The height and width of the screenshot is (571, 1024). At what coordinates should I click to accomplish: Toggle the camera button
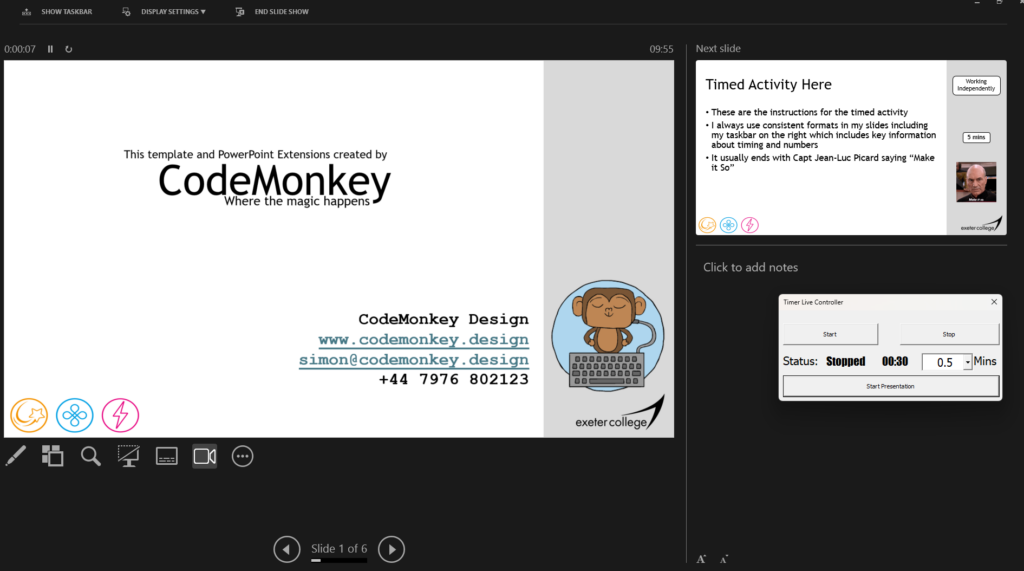[204, 457]
